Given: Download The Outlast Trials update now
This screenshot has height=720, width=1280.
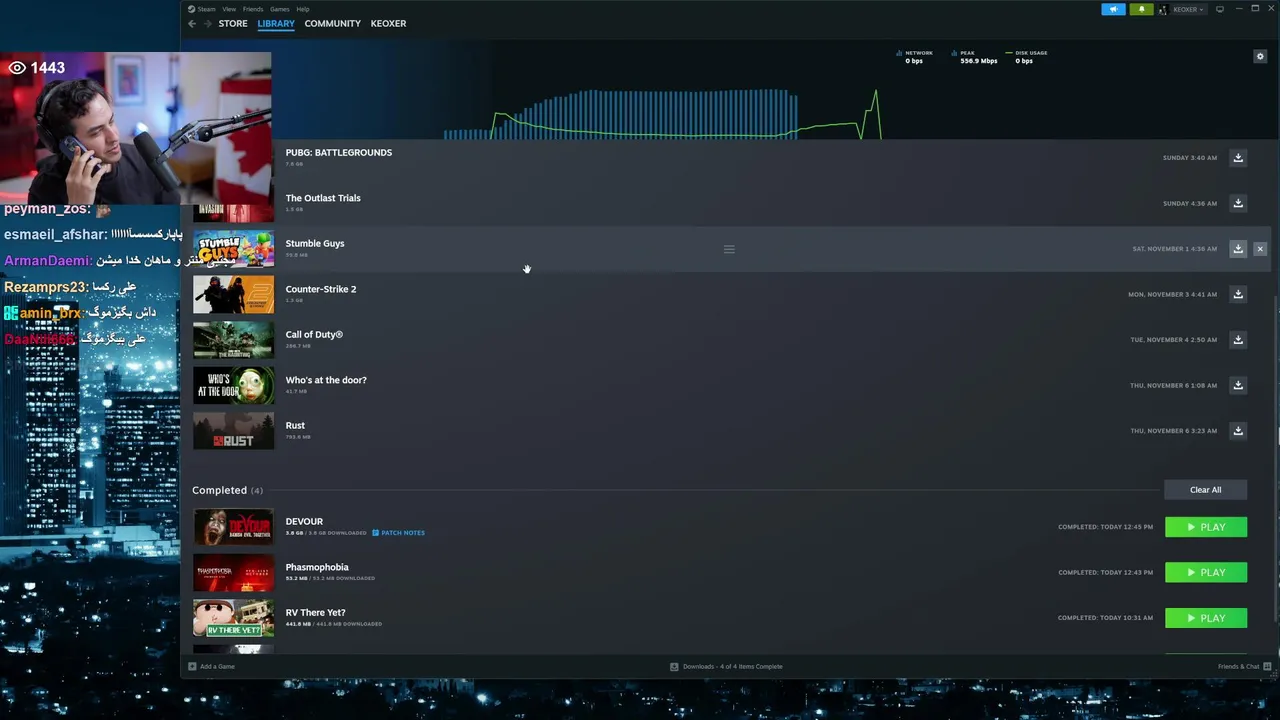Looking at the screenshot, I should (x=1238, y=203).
